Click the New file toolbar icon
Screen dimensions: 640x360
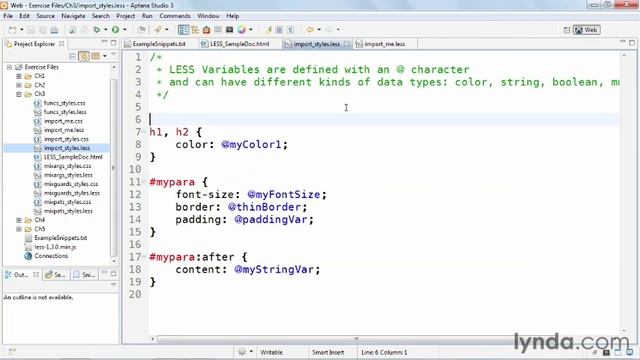coord(13,30)
